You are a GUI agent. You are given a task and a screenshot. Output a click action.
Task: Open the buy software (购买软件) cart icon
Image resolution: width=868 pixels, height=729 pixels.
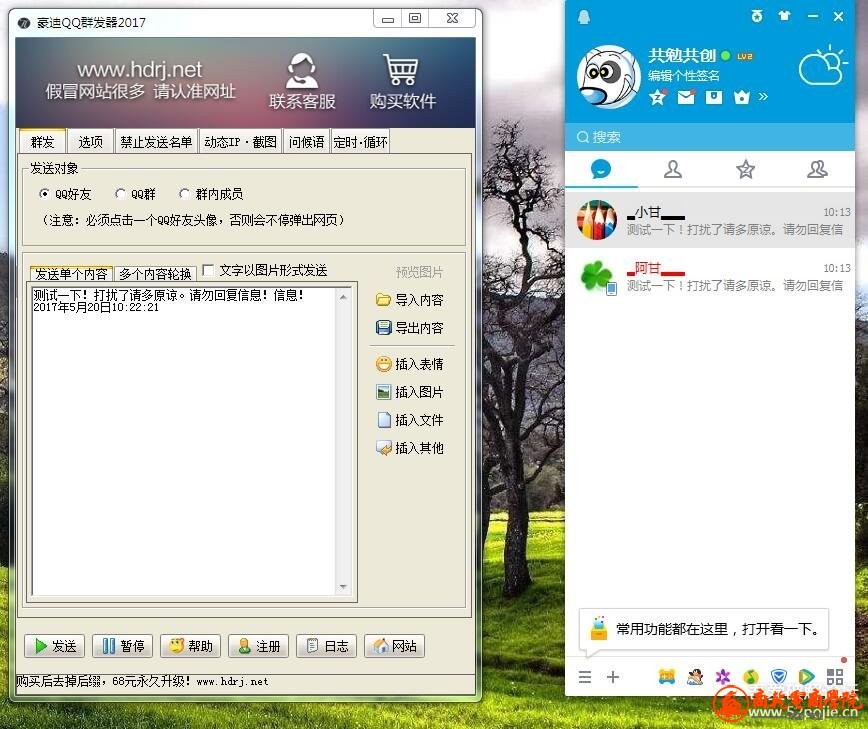point(402,81)
